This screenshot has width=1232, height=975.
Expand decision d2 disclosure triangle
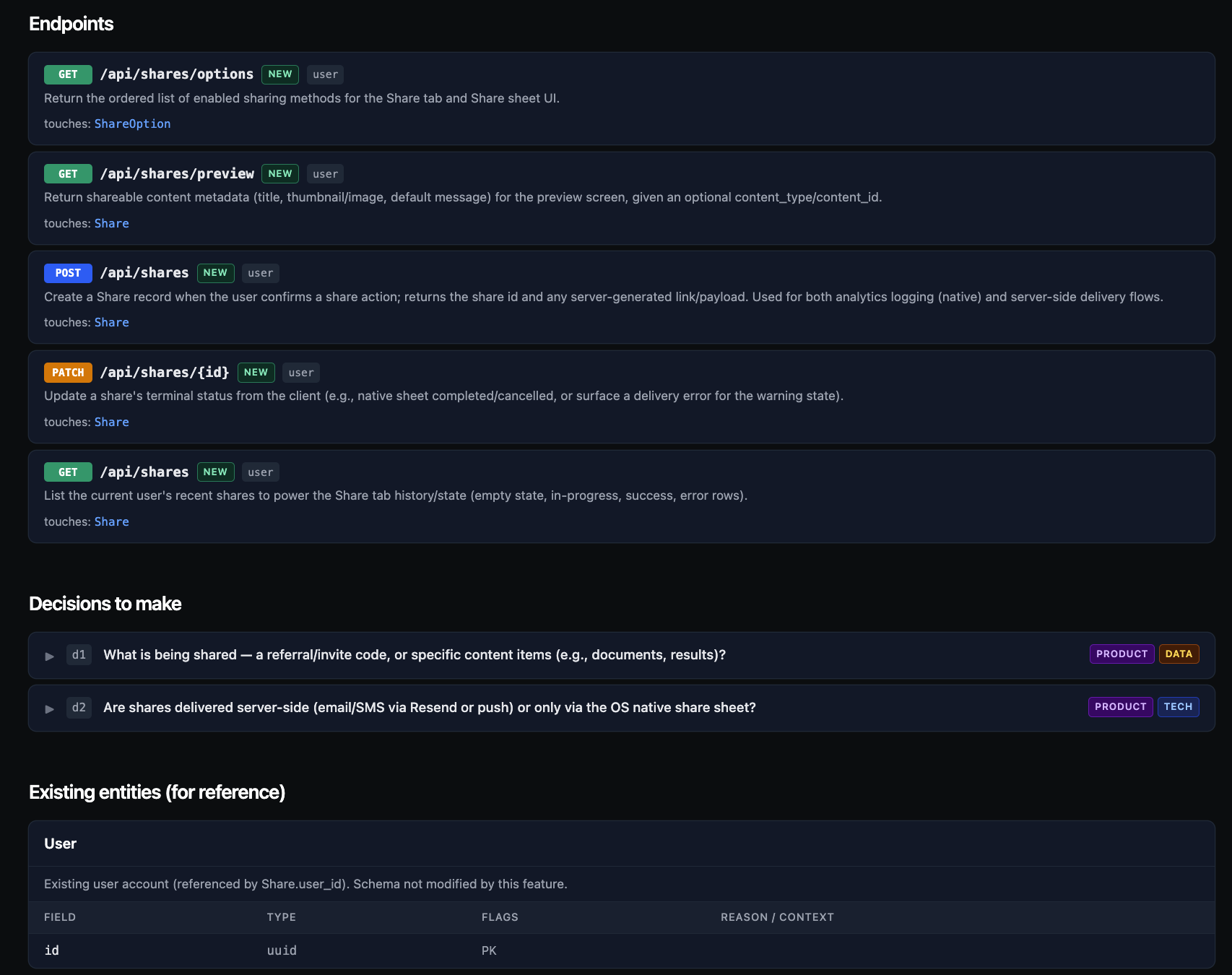(50, 708)
